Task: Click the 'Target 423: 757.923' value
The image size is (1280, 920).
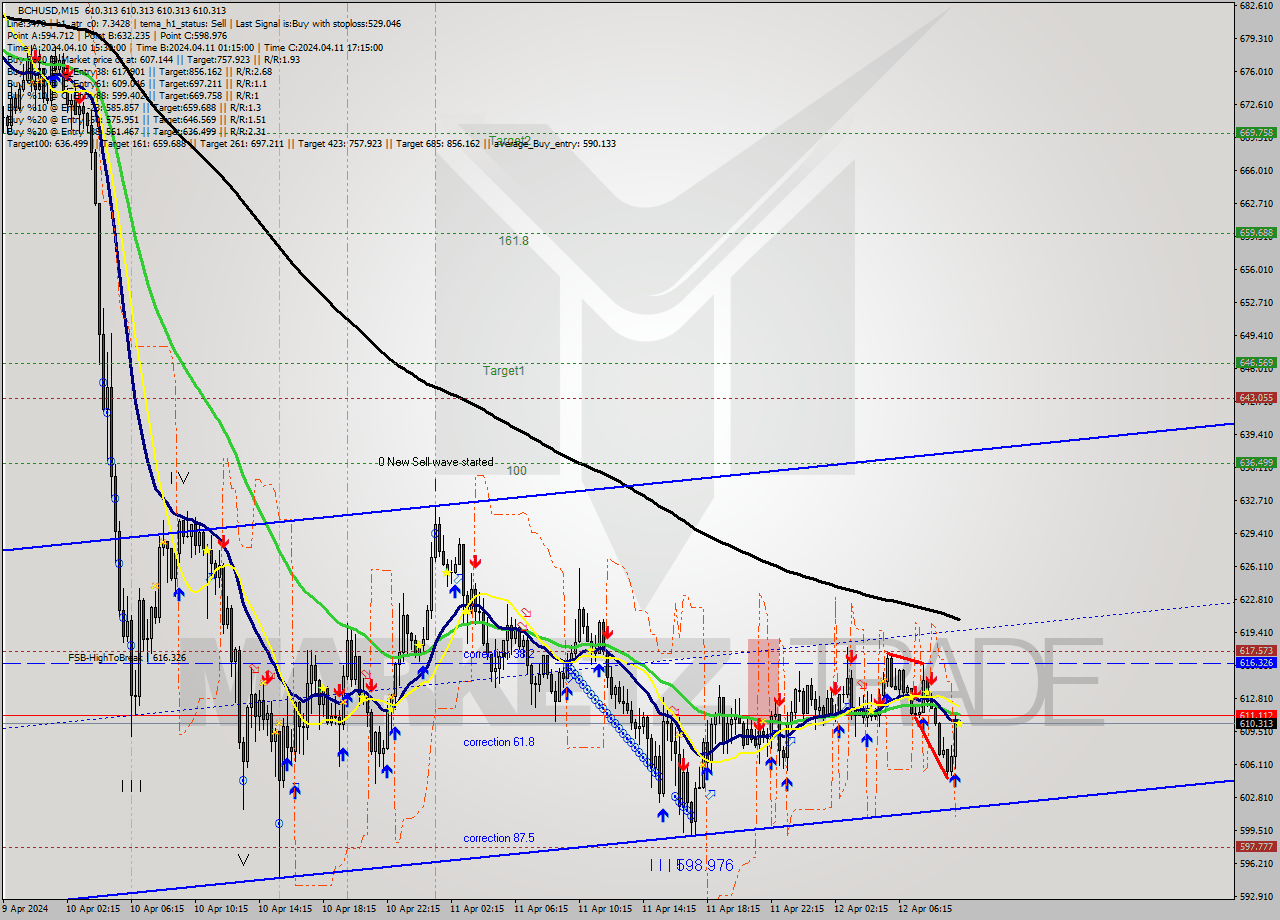Action: click(340, 143)
